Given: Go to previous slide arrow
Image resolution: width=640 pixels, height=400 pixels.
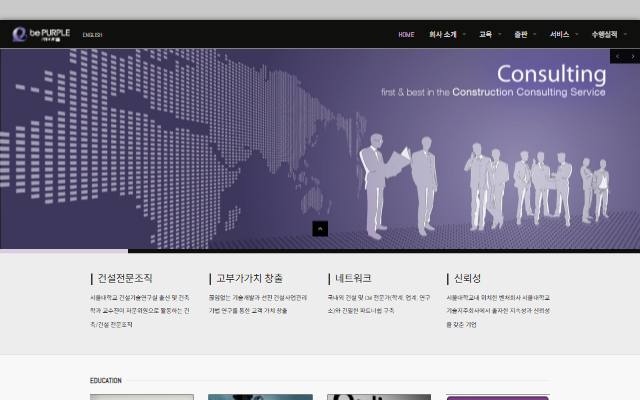Looking at the screenshot, I should pyautogui.click(x=618, y=56).
